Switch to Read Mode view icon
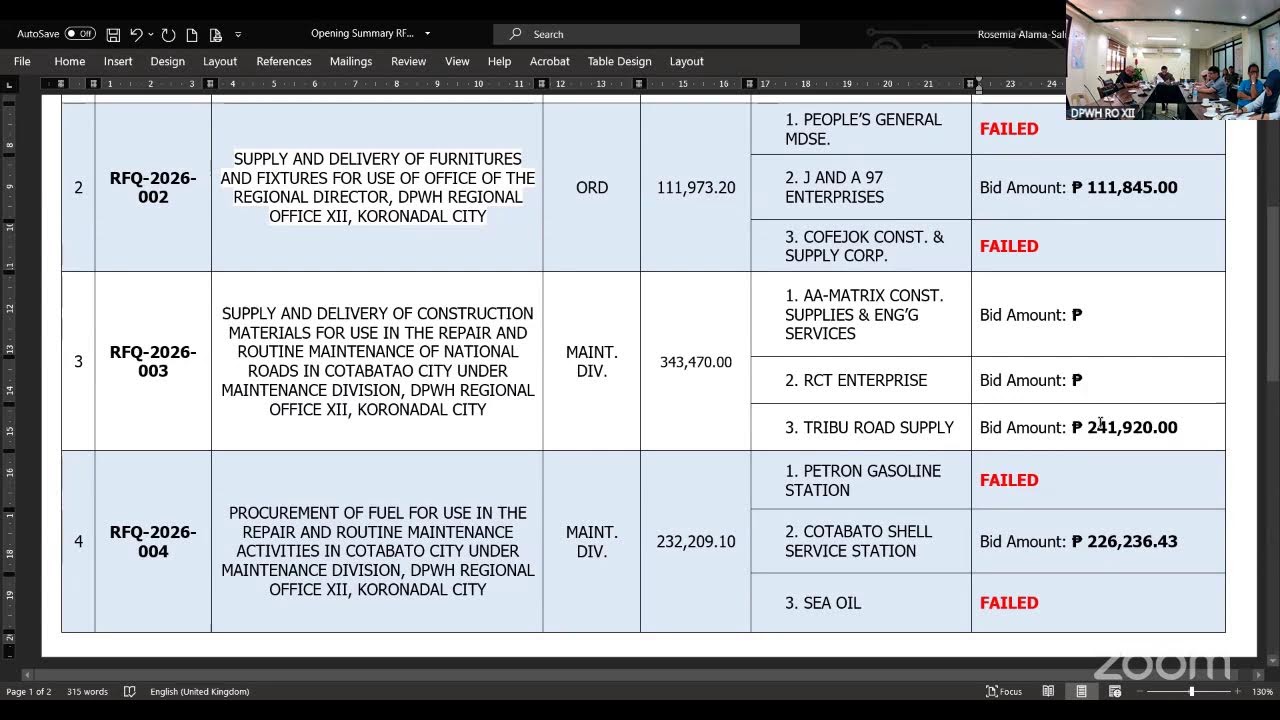This screenshot has width=1280, height=720. pyautogui.click(x=1048, y=691)
